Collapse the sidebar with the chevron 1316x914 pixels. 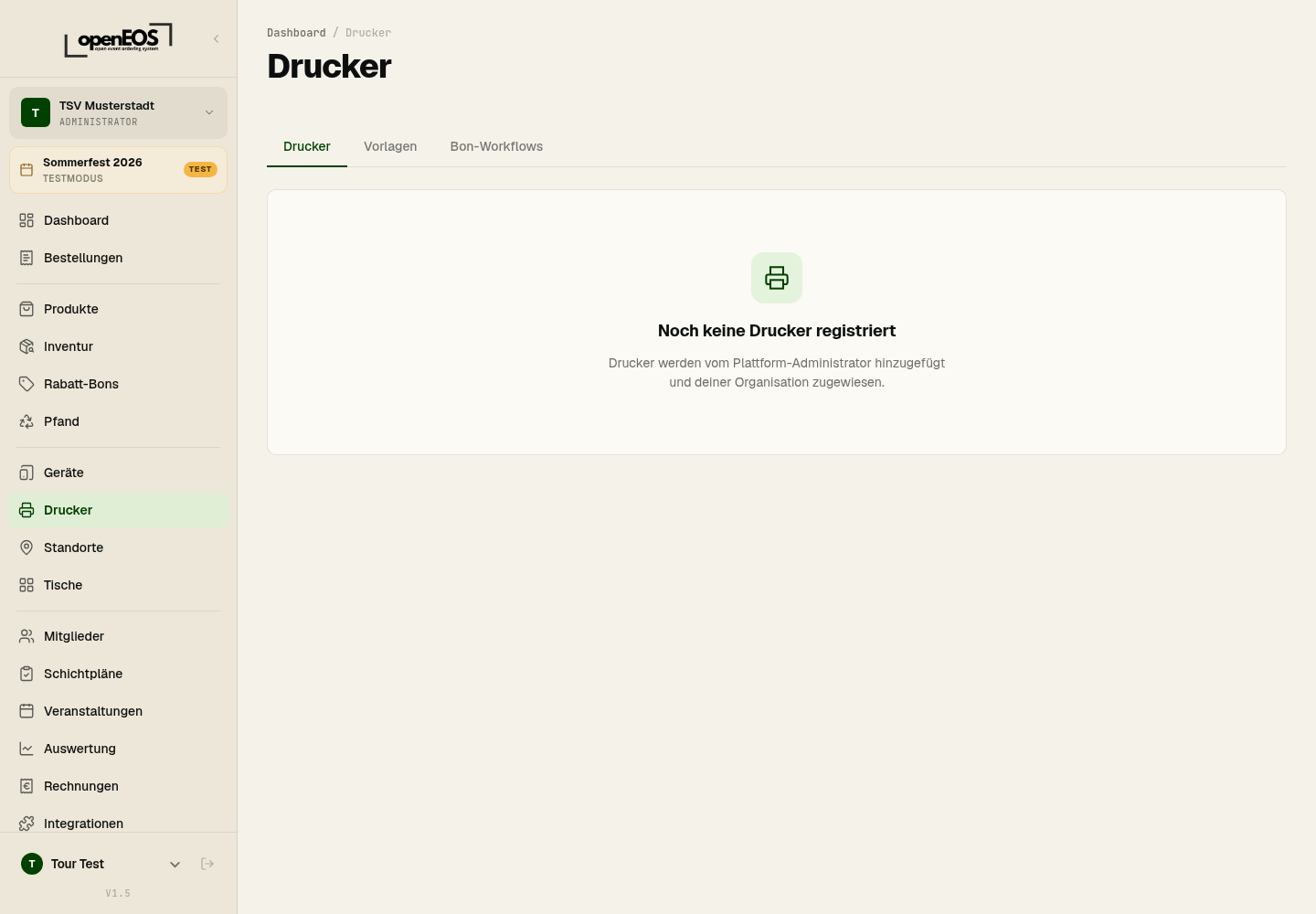tap(217, 38)
